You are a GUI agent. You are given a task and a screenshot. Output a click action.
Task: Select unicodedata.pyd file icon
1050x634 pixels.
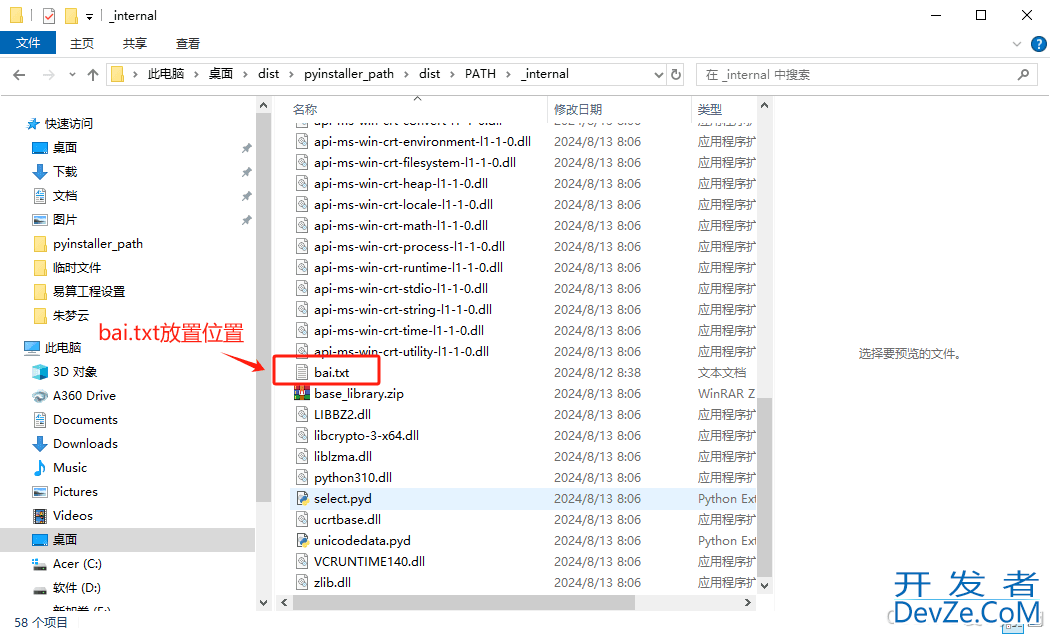(x=302, y=540)
